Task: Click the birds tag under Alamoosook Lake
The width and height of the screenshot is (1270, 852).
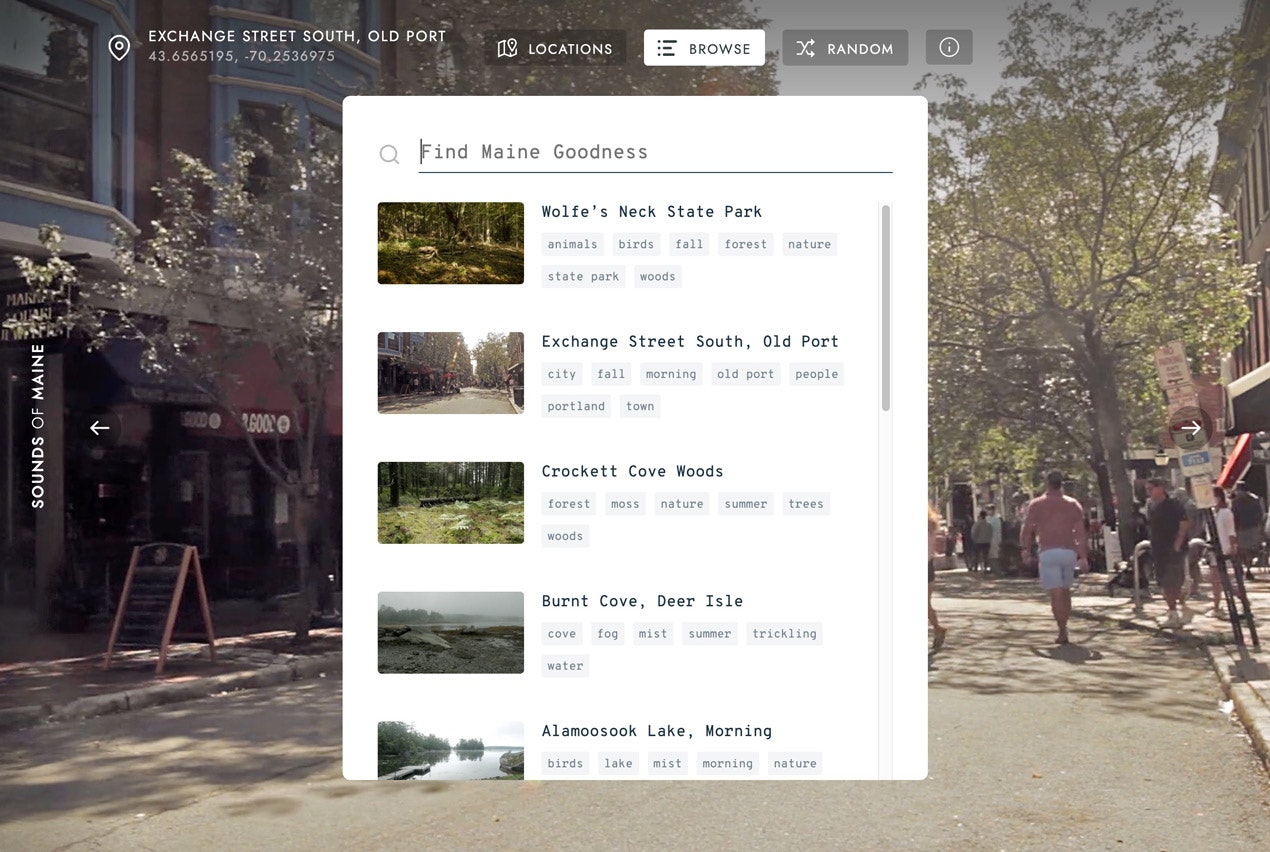Action: point(565,764)
